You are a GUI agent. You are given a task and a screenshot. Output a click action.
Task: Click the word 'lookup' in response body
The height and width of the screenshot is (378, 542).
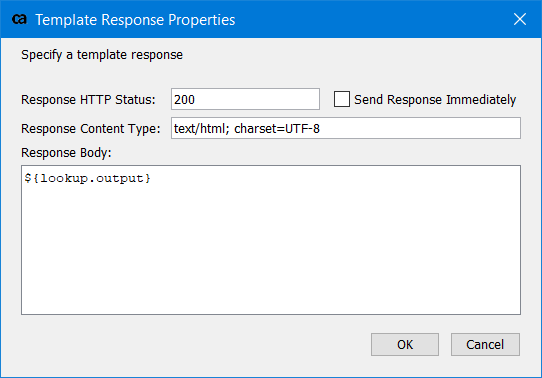pyautogui.click(x=64, y=178)
